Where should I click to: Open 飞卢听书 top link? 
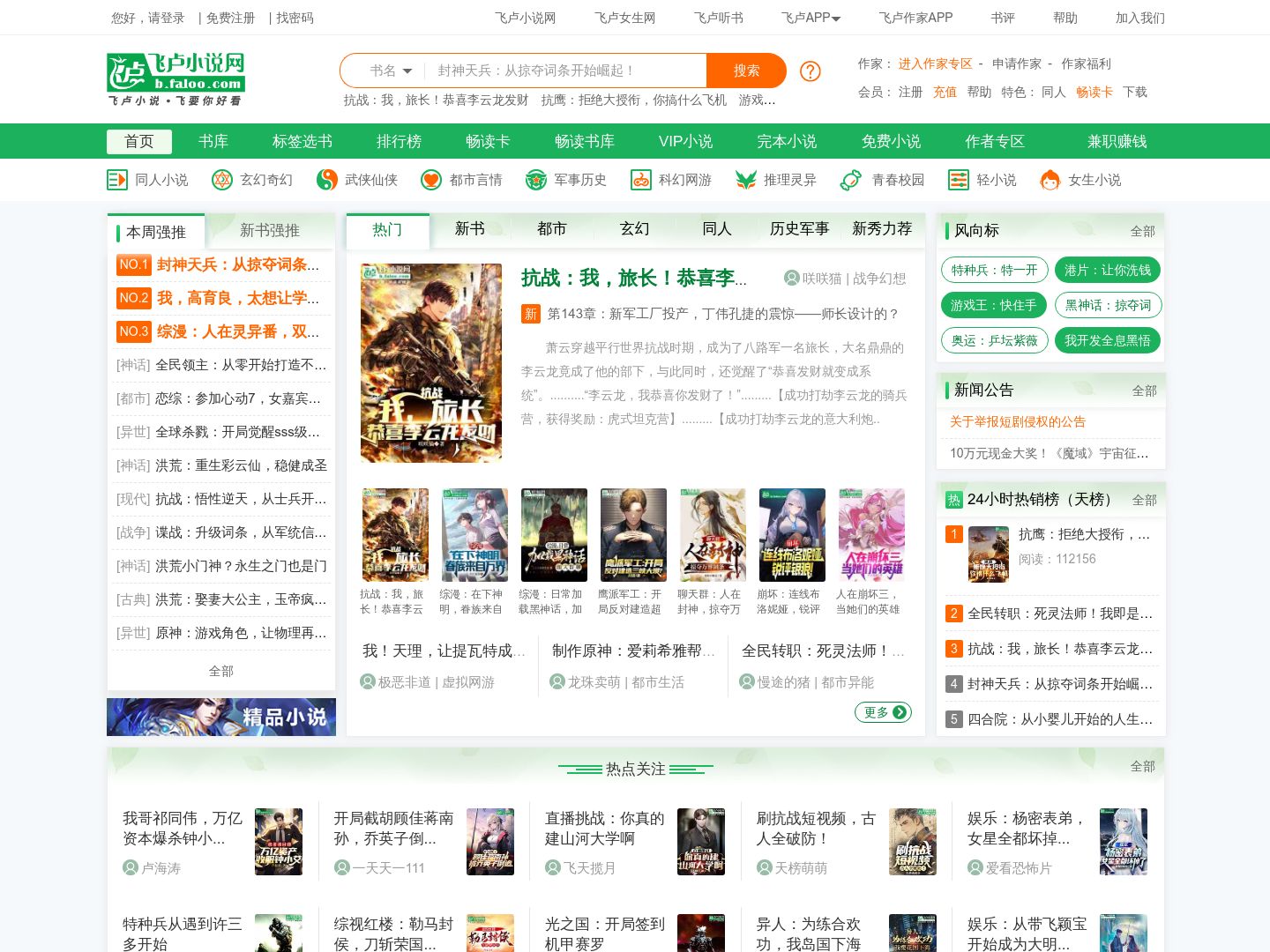click(x=718, y=18)
